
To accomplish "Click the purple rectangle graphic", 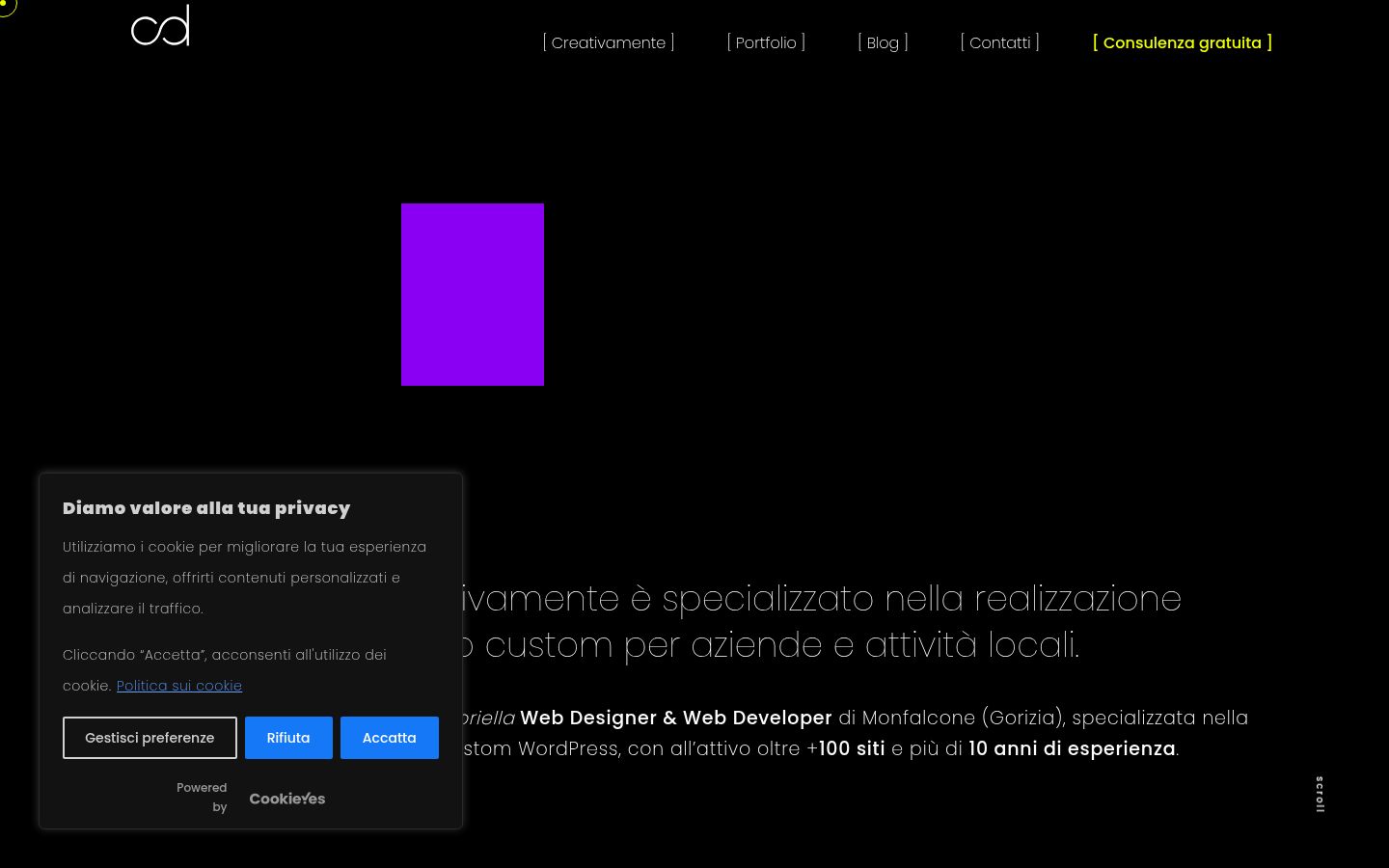I will tap(473, 294).
